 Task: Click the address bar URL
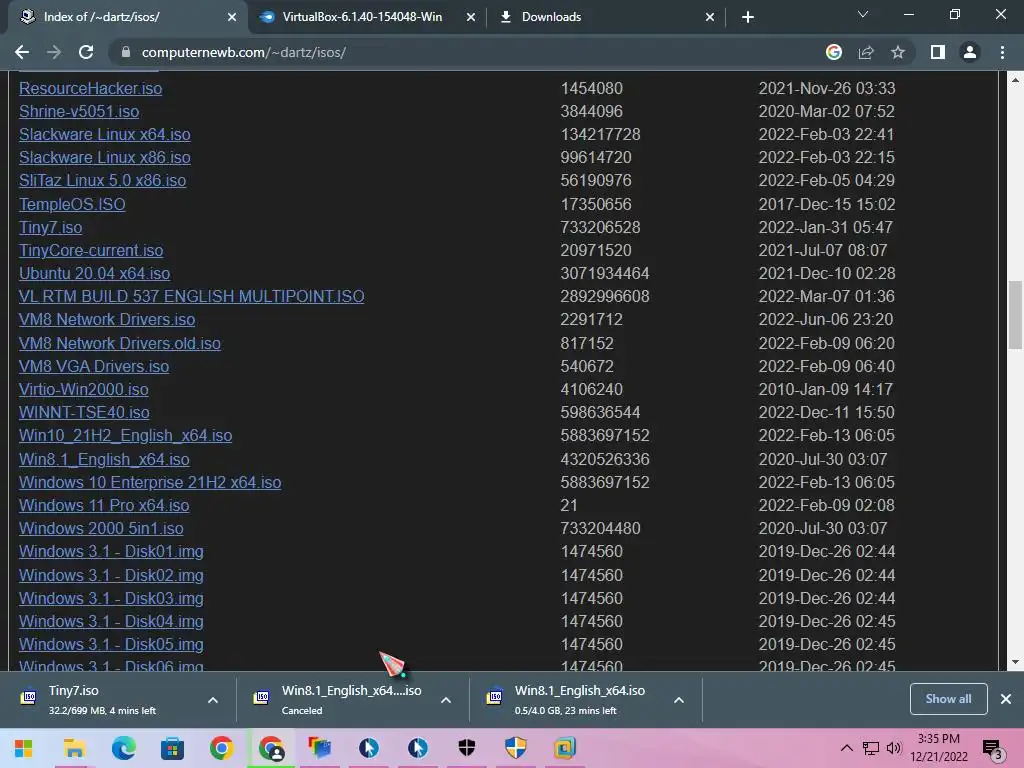coord(244,52)
